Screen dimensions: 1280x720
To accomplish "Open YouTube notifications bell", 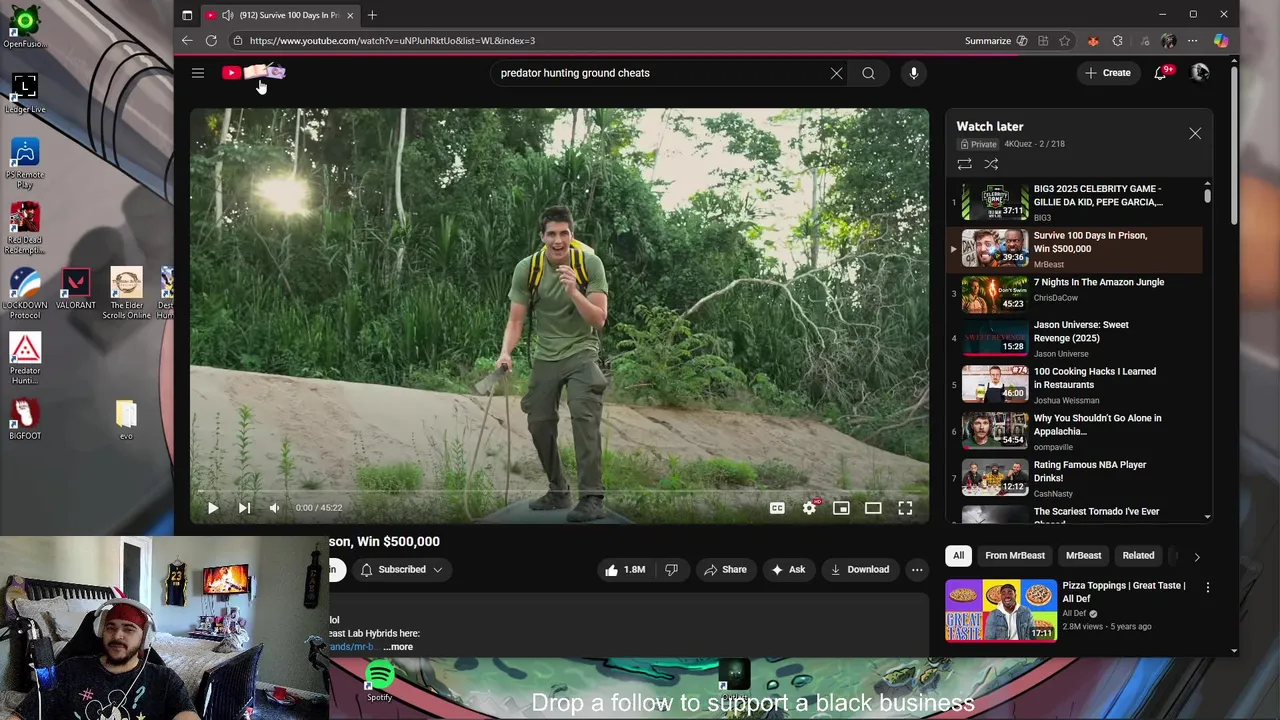I will click(x=1160, y=73).
